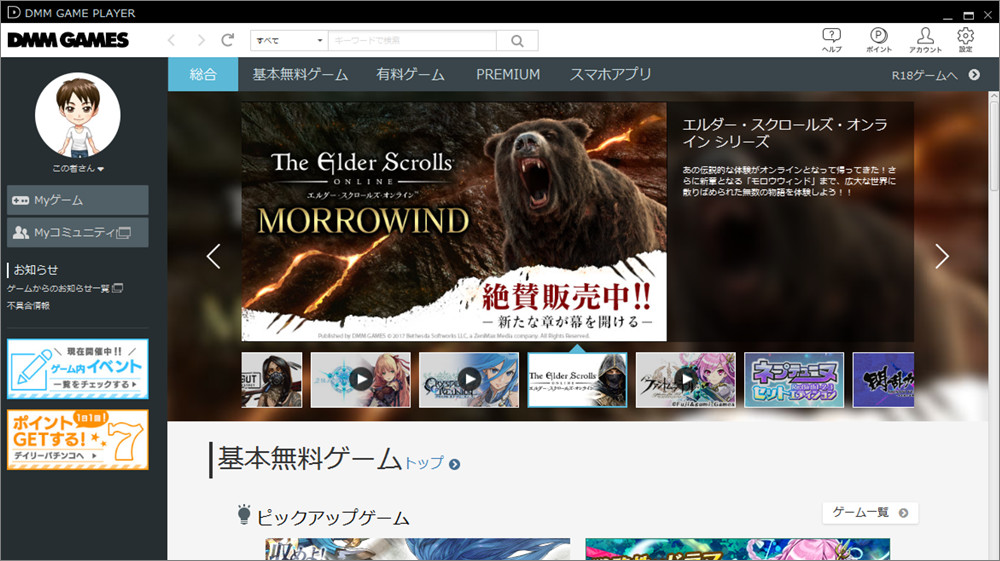The width and height of the screenshot is (1000, 561).
Task: Click エルダー・スクロールズ・オンライン シリーズ title text
Action: tap(785, 133)
